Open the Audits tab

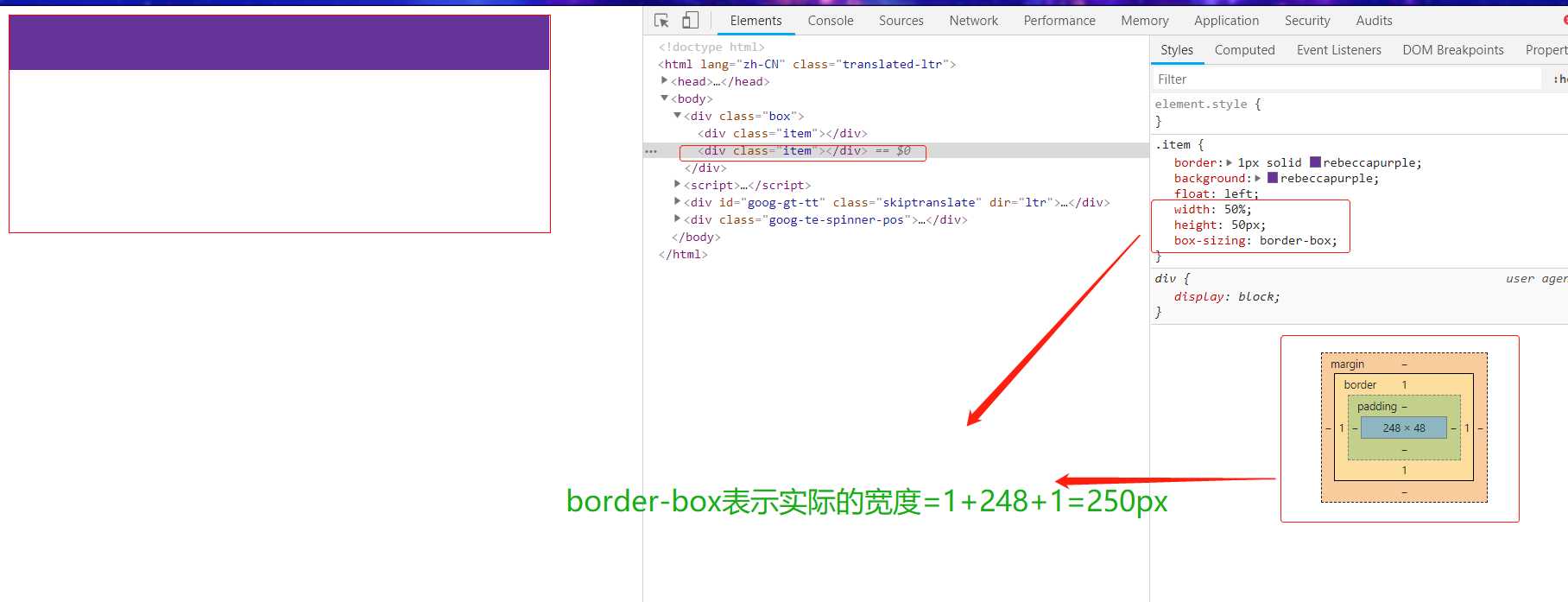tap(1374, 21)
